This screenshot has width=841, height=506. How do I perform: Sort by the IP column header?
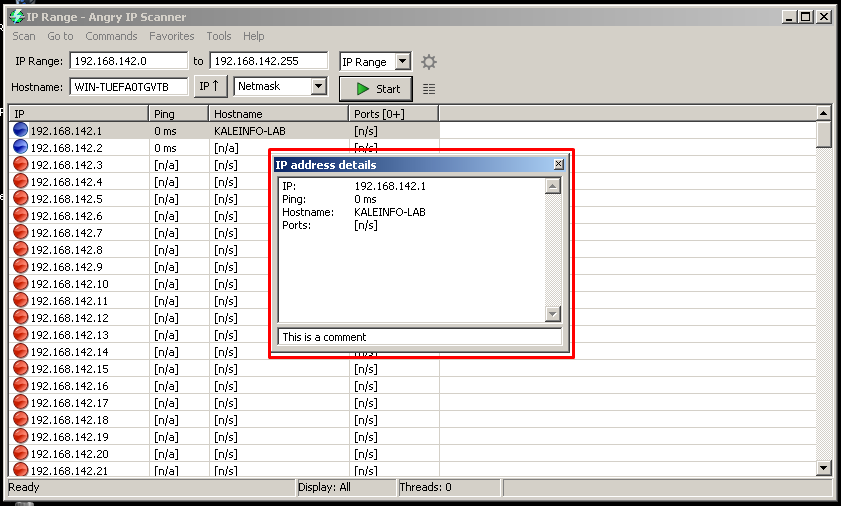coord(79,114)
